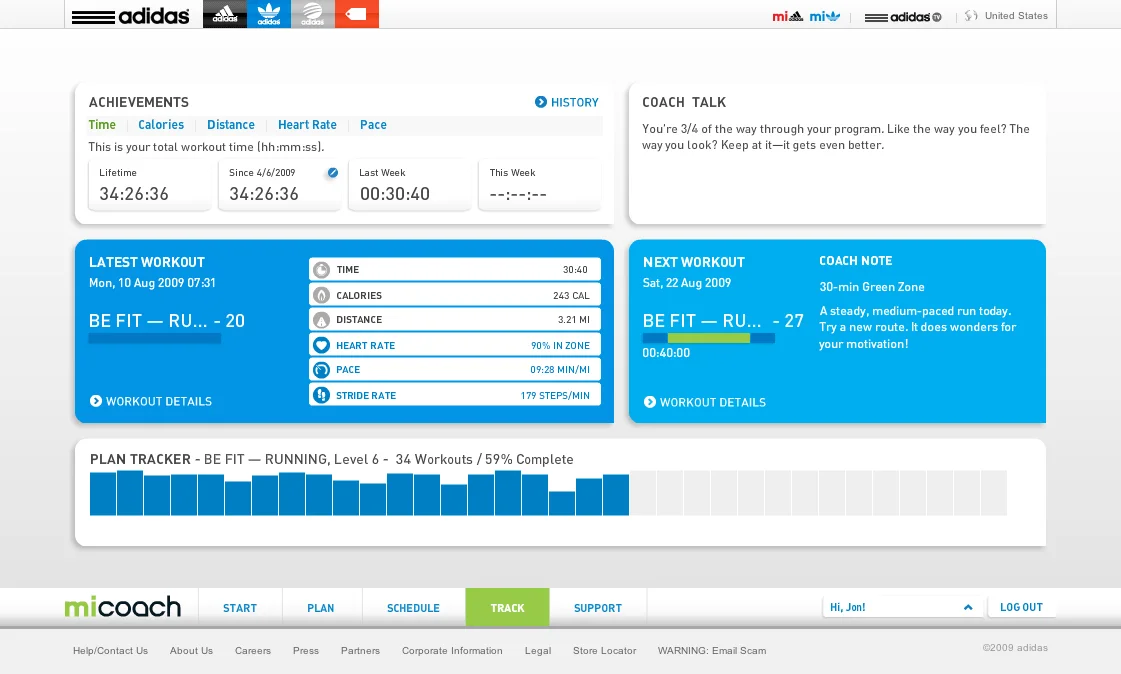Click the Heart Rate heart icon
The width and height of the screenshot is (1121, 674).
[322, 345]
